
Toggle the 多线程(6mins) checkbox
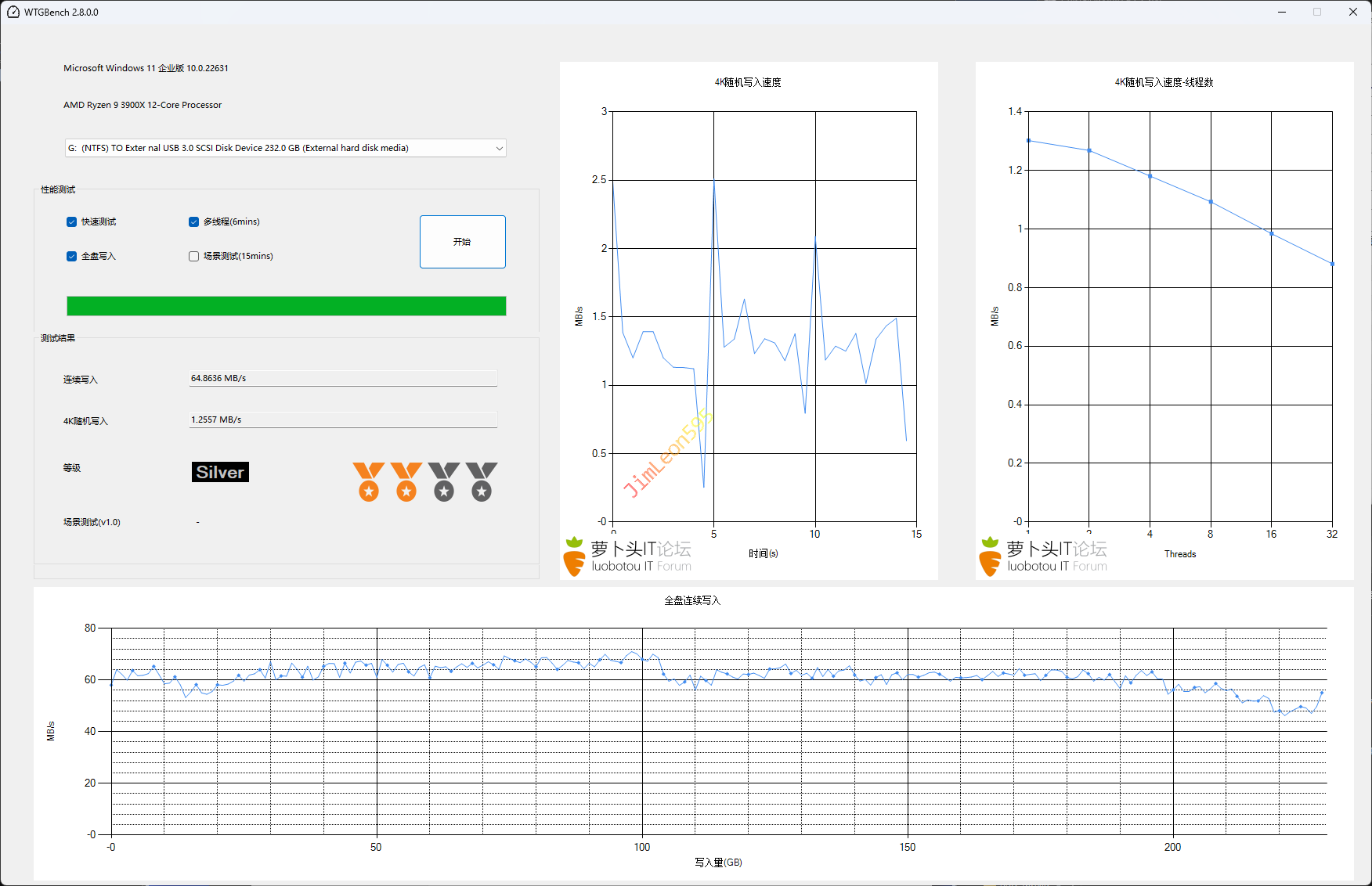click(x=194, y=222)
